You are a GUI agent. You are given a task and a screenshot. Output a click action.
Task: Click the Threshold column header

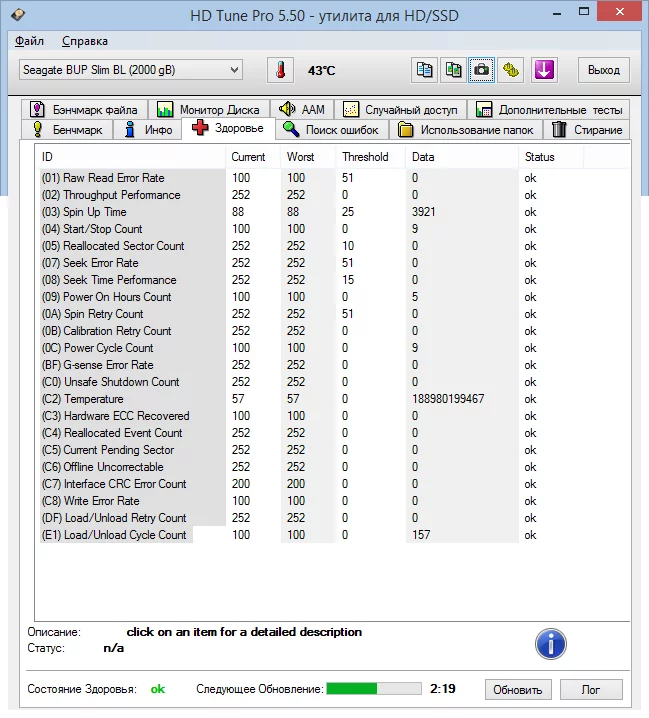pyautogui.click(x=371, y=157)
